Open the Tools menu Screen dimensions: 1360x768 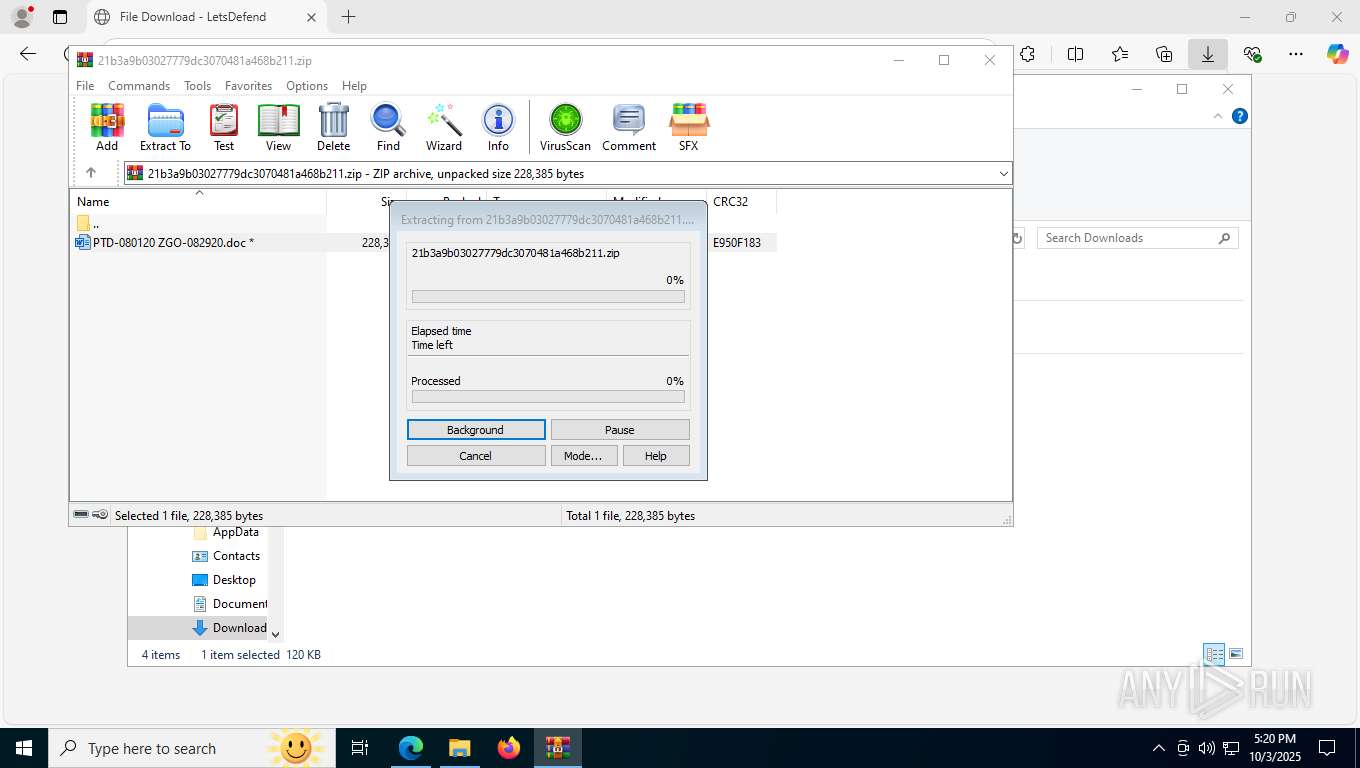[x=197, y=86]
